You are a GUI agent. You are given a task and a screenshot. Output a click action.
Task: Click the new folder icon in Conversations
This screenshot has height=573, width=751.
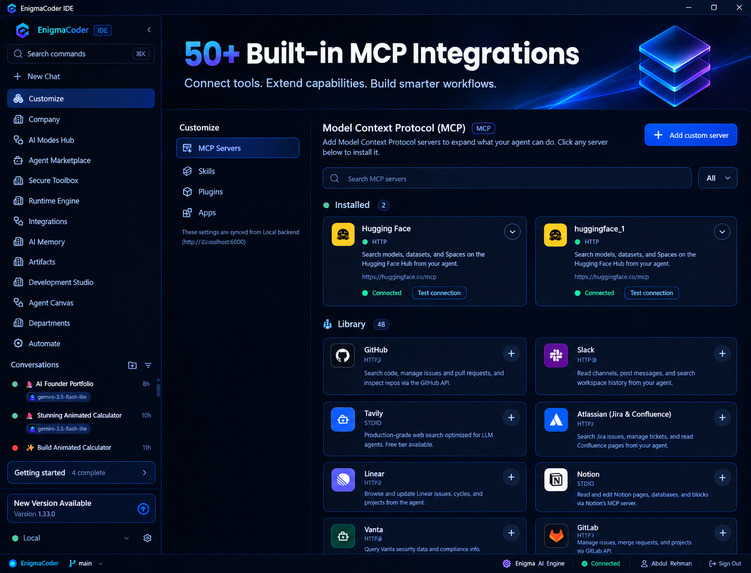(x=132, y=365)
